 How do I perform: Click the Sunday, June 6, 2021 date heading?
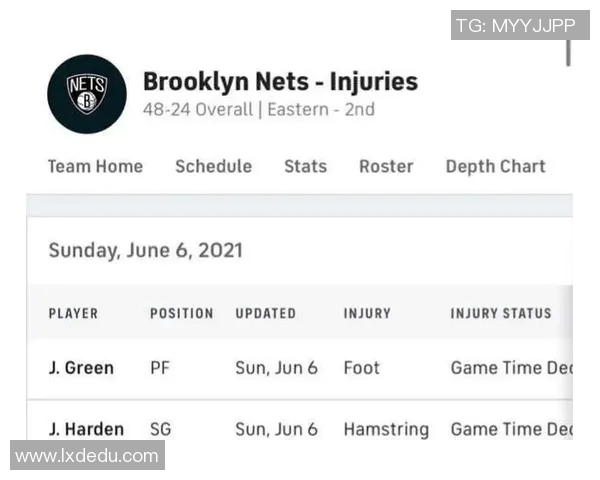coord(145,250)
